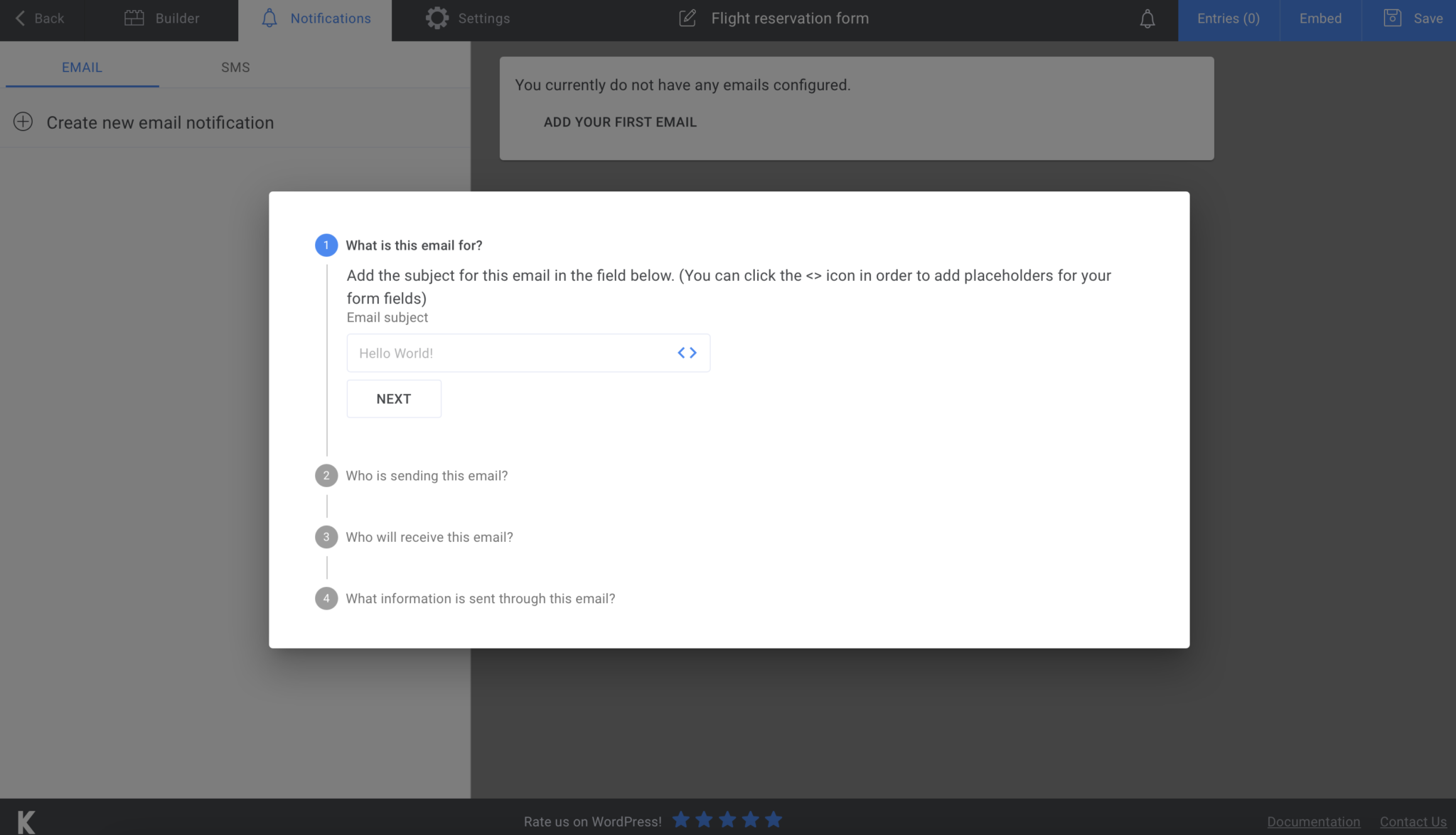
Task: Click the Save disk icon
Action: [1392, 18]
